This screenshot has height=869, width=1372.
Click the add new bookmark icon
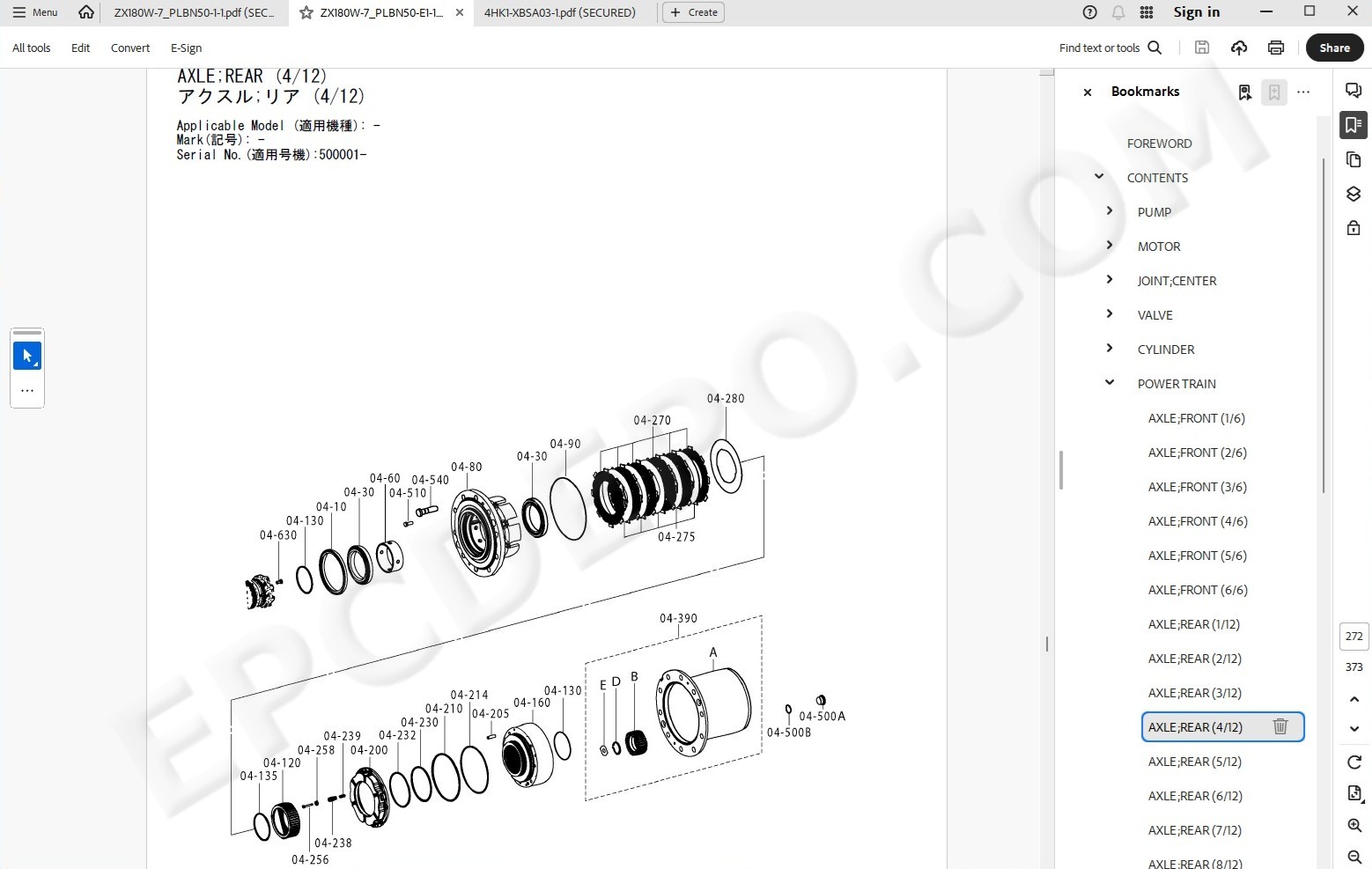(1274, 92)
